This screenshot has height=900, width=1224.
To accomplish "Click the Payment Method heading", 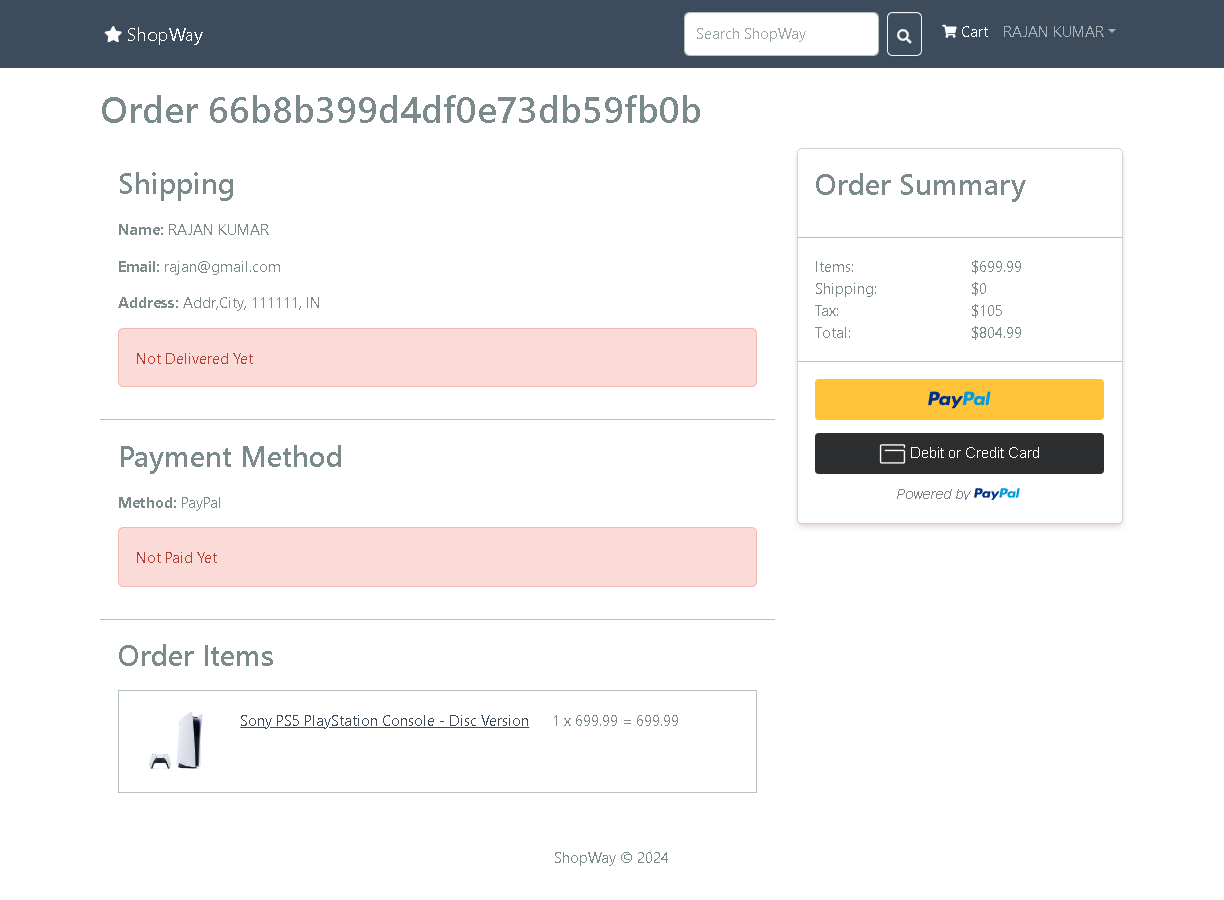I will tap(231, 457).
